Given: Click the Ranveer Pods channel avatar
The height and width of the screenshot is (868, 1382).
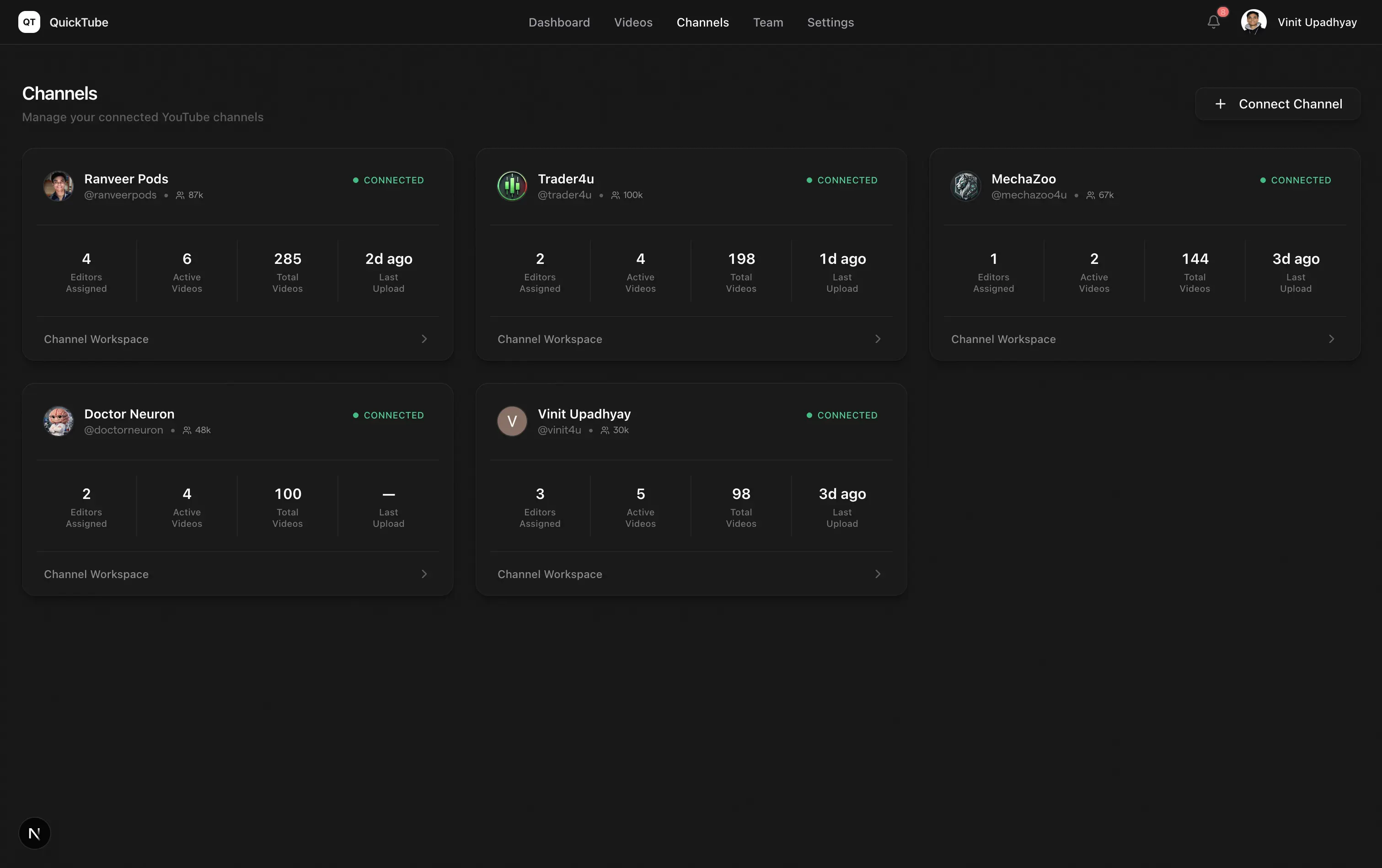Looking at the screenshot, I should point(58,186).
